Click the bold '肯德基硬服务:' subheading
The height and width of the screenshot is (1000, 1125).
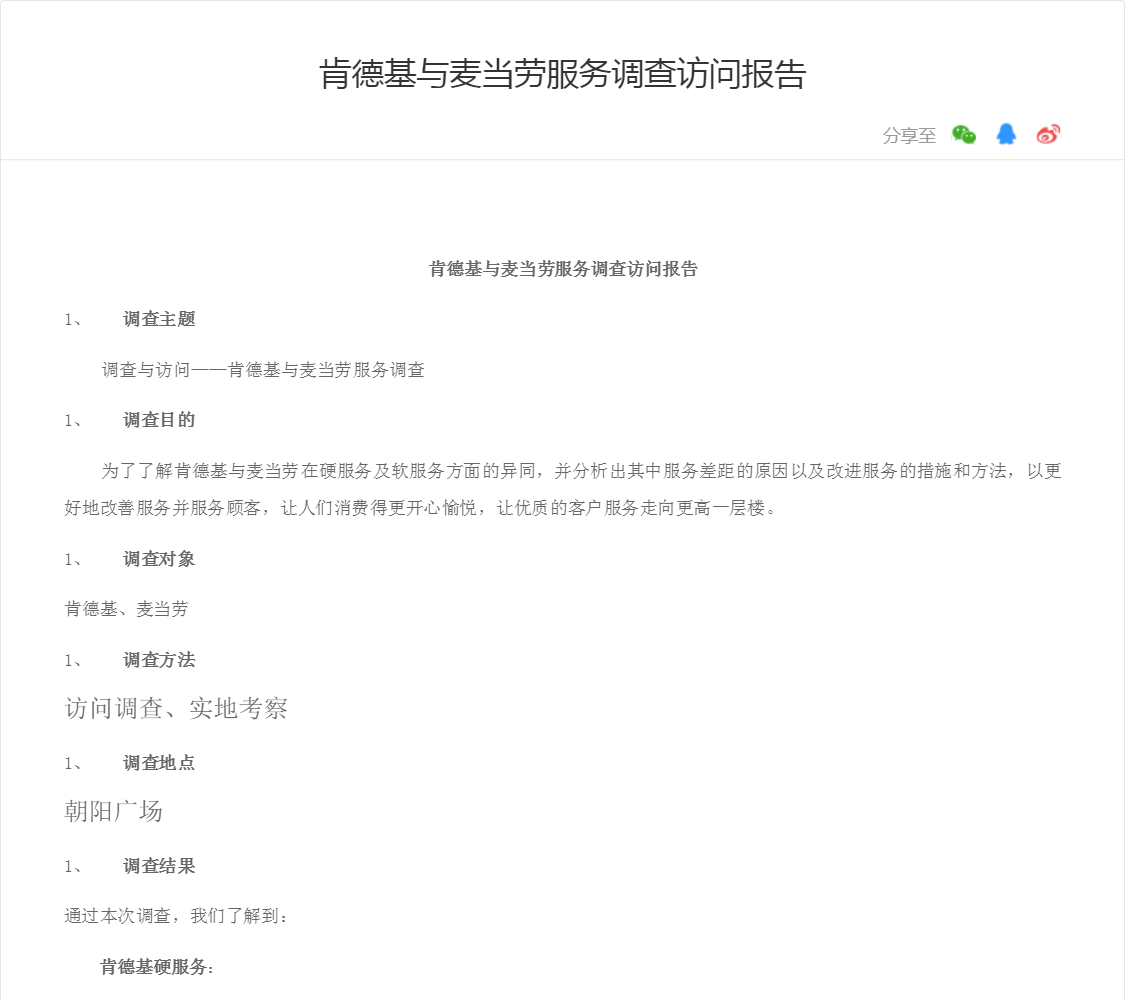click(157, 967)
